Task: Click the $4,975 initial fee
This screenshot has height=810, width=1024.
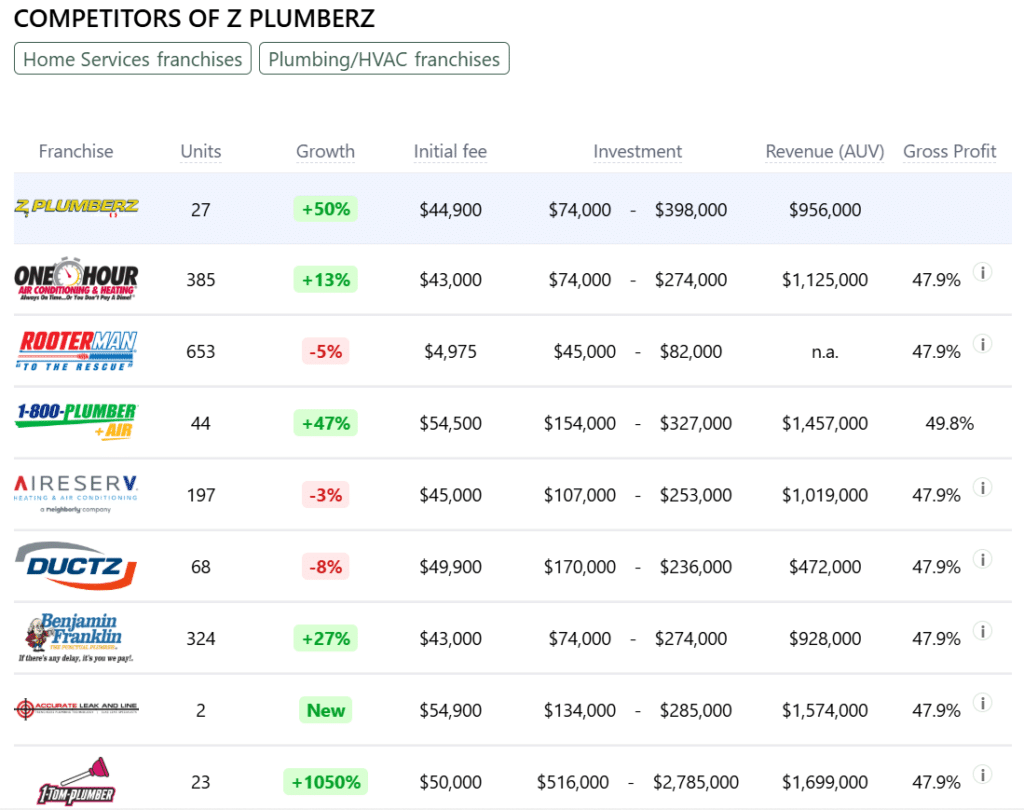Action: click(x=450, y=351)
